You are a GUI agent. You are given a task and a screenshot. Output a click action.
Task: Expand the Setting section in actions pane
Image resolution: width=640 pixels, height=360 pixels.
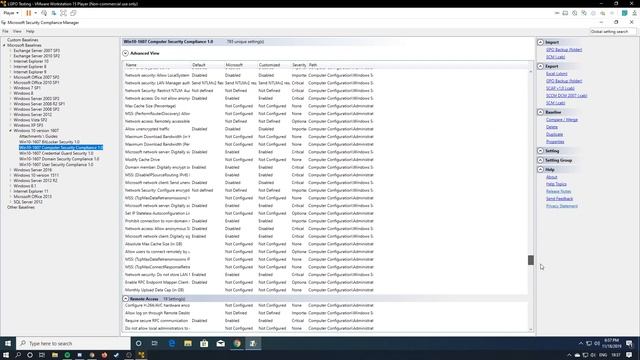tap(540, 151)
